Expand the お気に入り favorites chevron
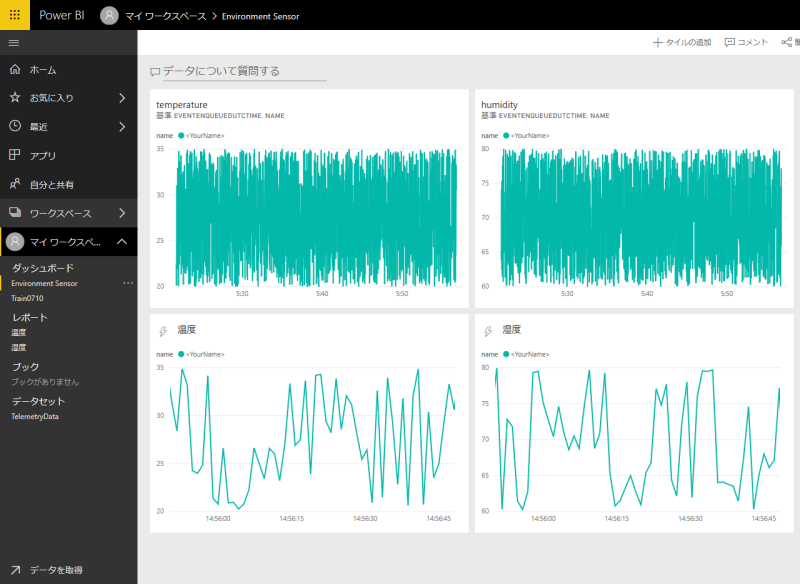The image size is (800, 584). (121, 98)
